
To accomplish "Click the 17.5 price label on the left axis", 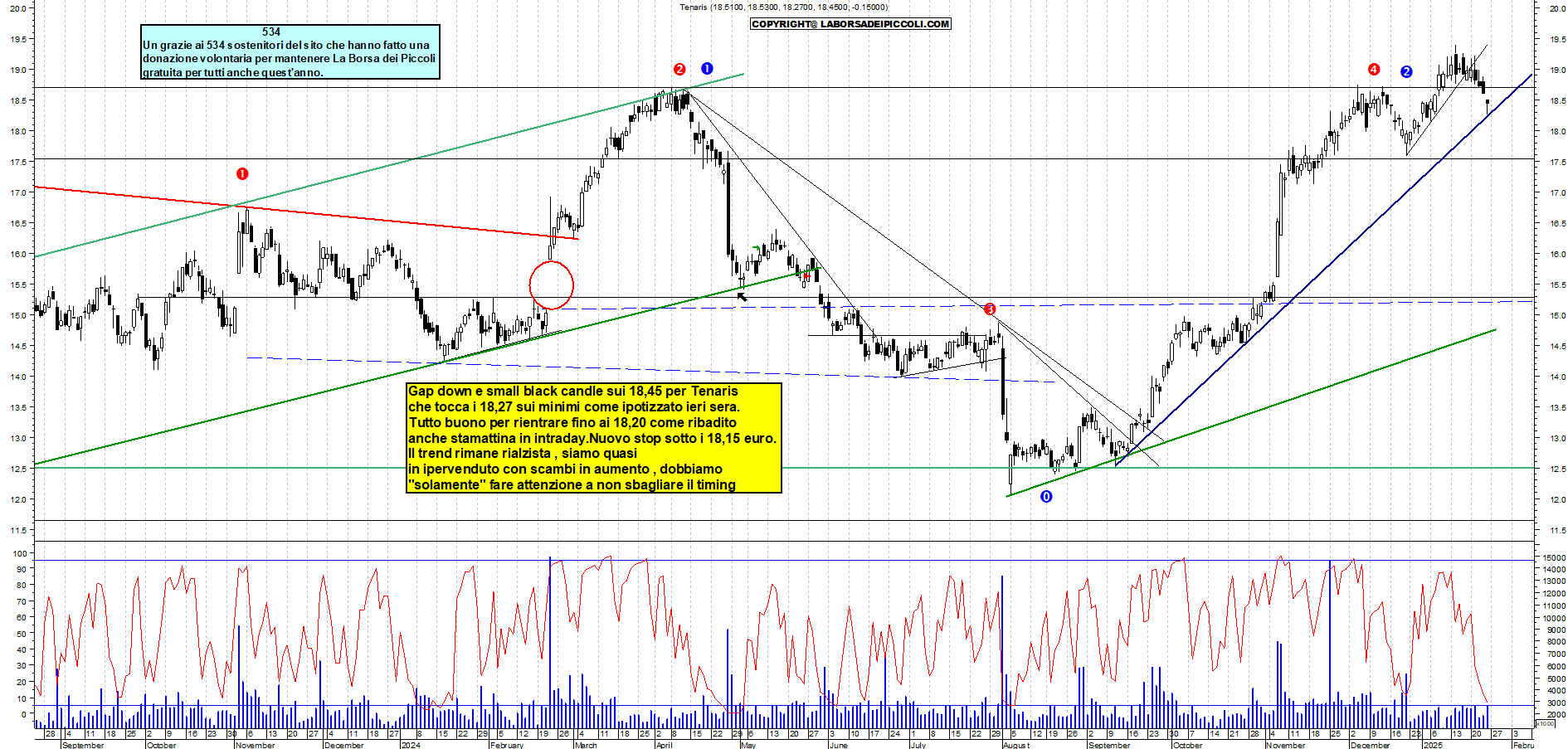I will (18, 162).
